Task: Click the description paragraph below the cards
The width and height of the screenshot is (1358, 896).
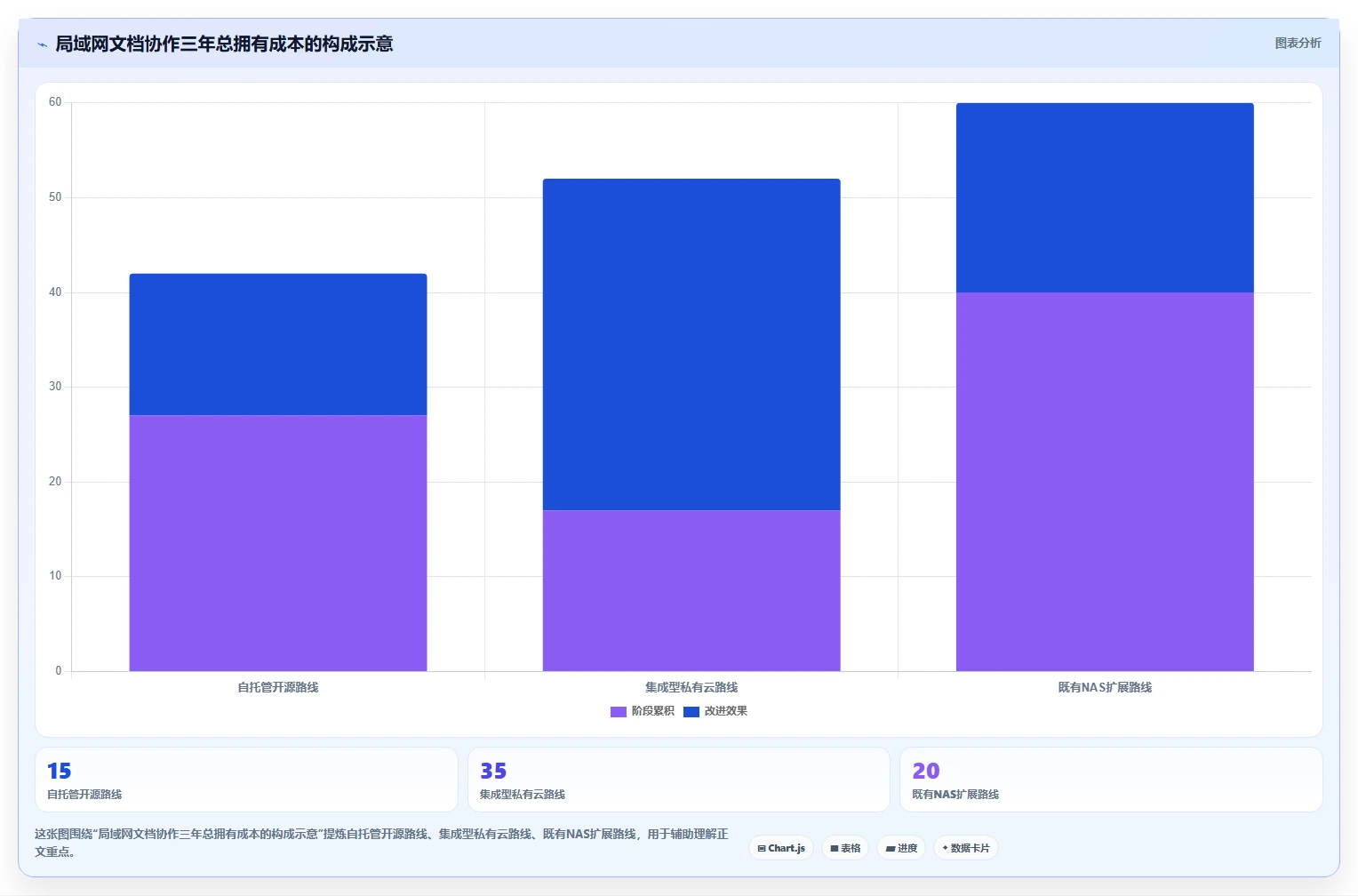Action: click(x=381, y=843)
